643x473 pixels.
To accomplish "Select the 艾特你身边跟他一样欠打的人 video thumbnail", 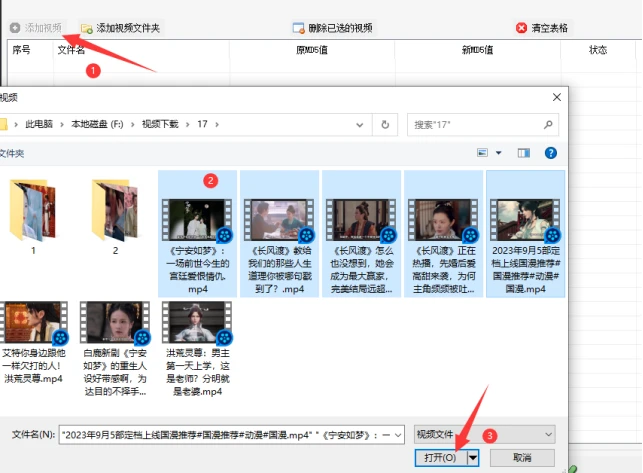I will [x=34, y=322].
